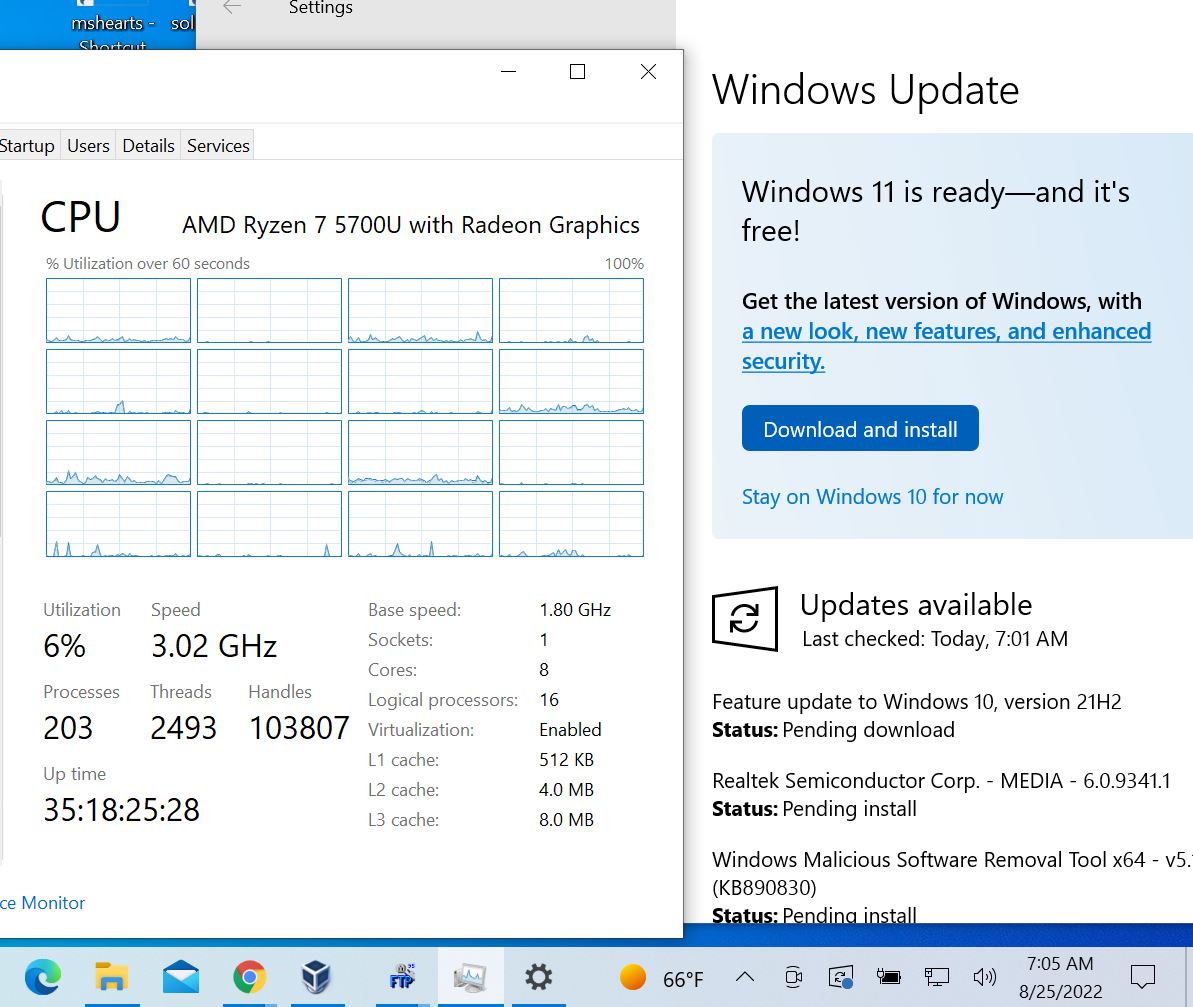Click the Task Manager taskbar icon
This screenshot has height=1007, width=1193.
tap(470, 977)
